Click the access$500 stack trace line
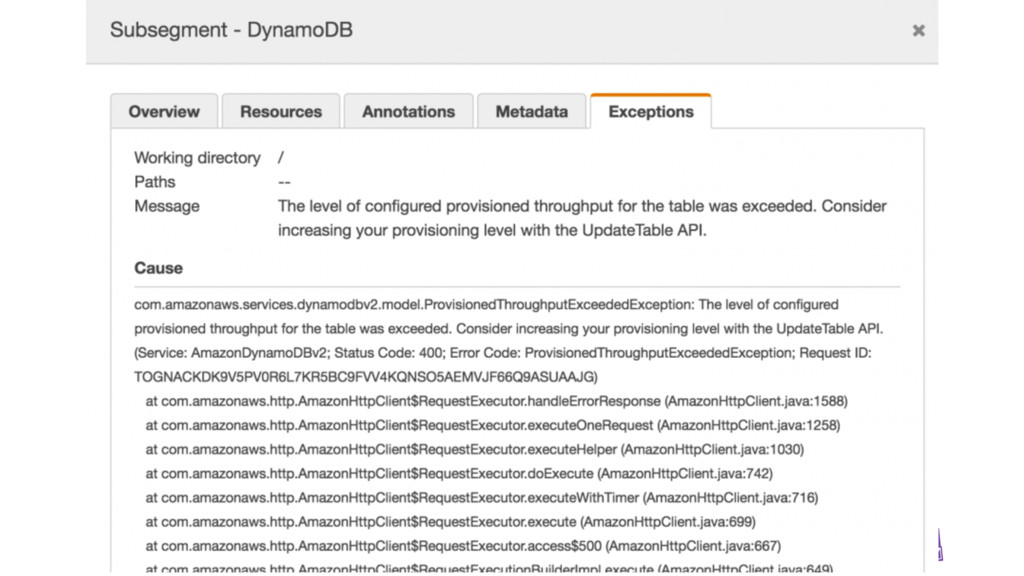1024x576 pixels. (463, 546)
